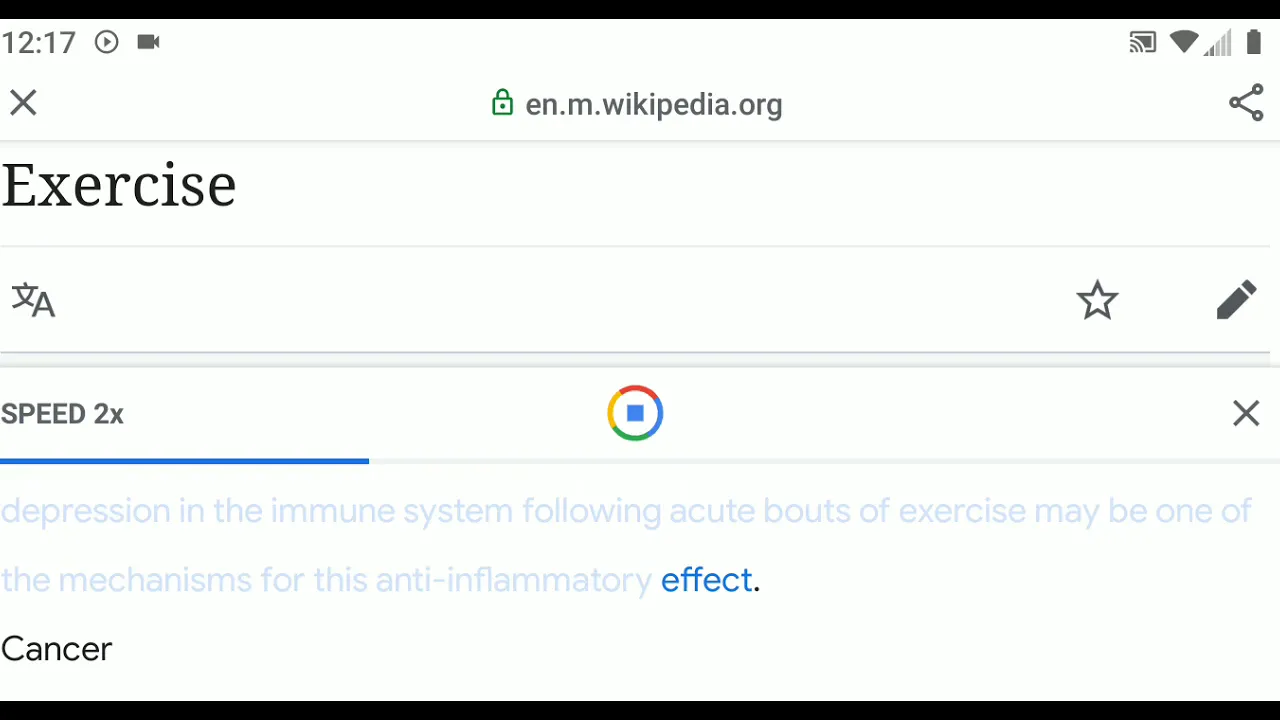Tap the video camera status icon

click(x=149, y=42)
